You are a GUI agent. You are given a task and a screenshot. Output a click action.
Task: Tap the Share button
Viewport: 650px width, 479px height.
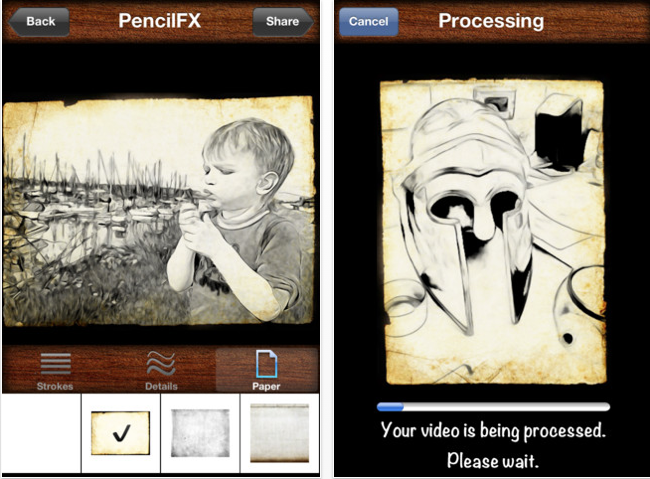[283, 22]
